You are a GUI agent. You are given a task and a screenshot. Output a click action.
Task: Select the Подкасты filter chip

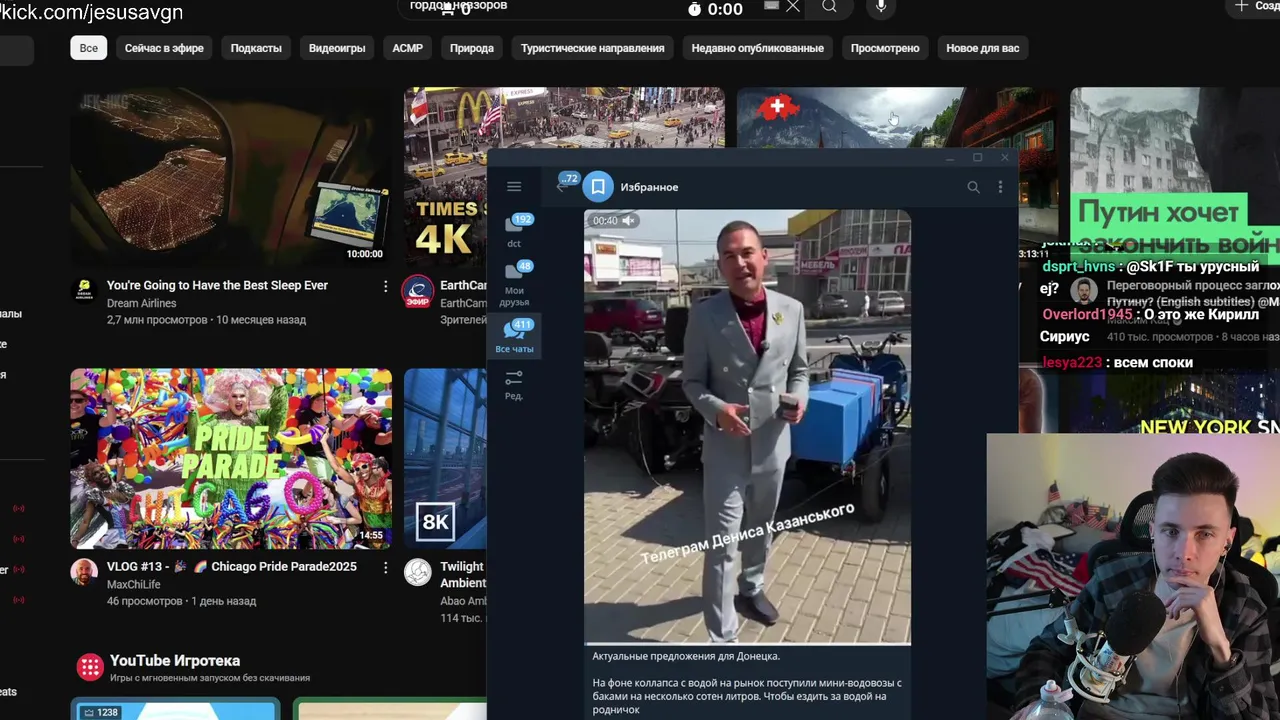coord(256,48)
